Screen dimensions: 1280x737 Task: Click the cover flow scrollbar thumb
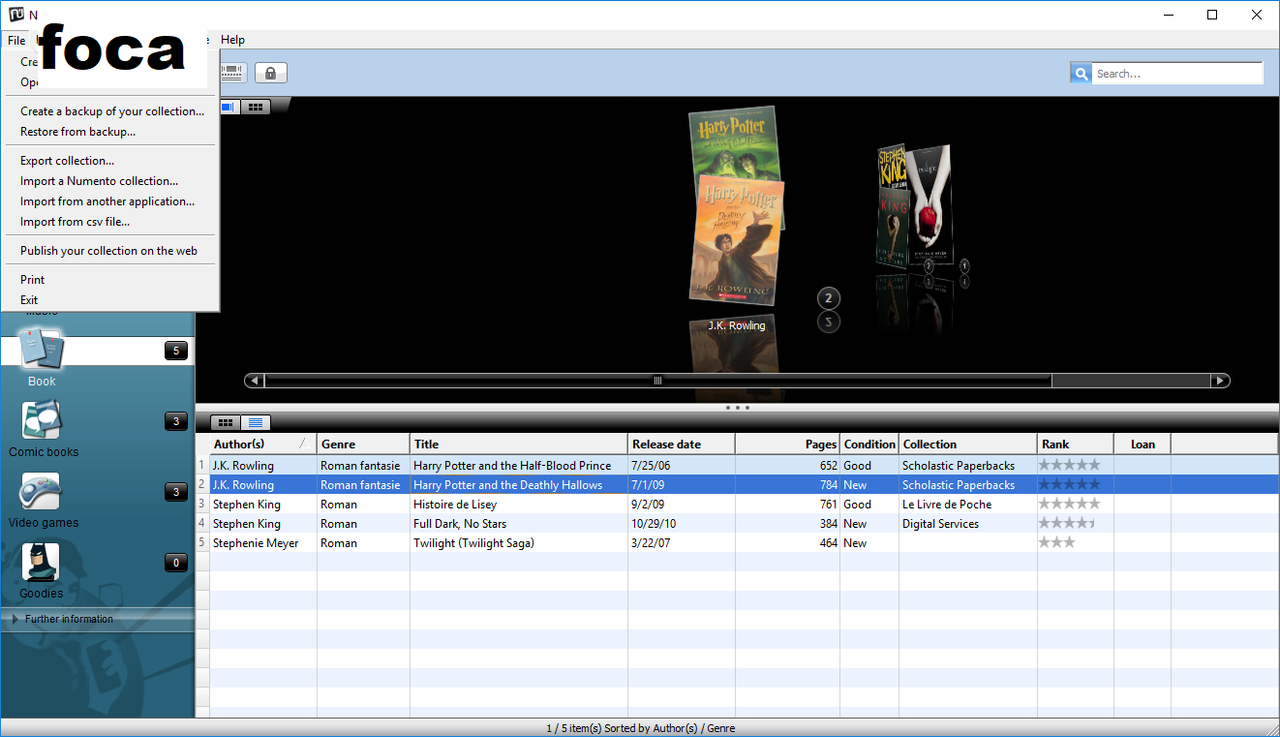click(658, 380)
